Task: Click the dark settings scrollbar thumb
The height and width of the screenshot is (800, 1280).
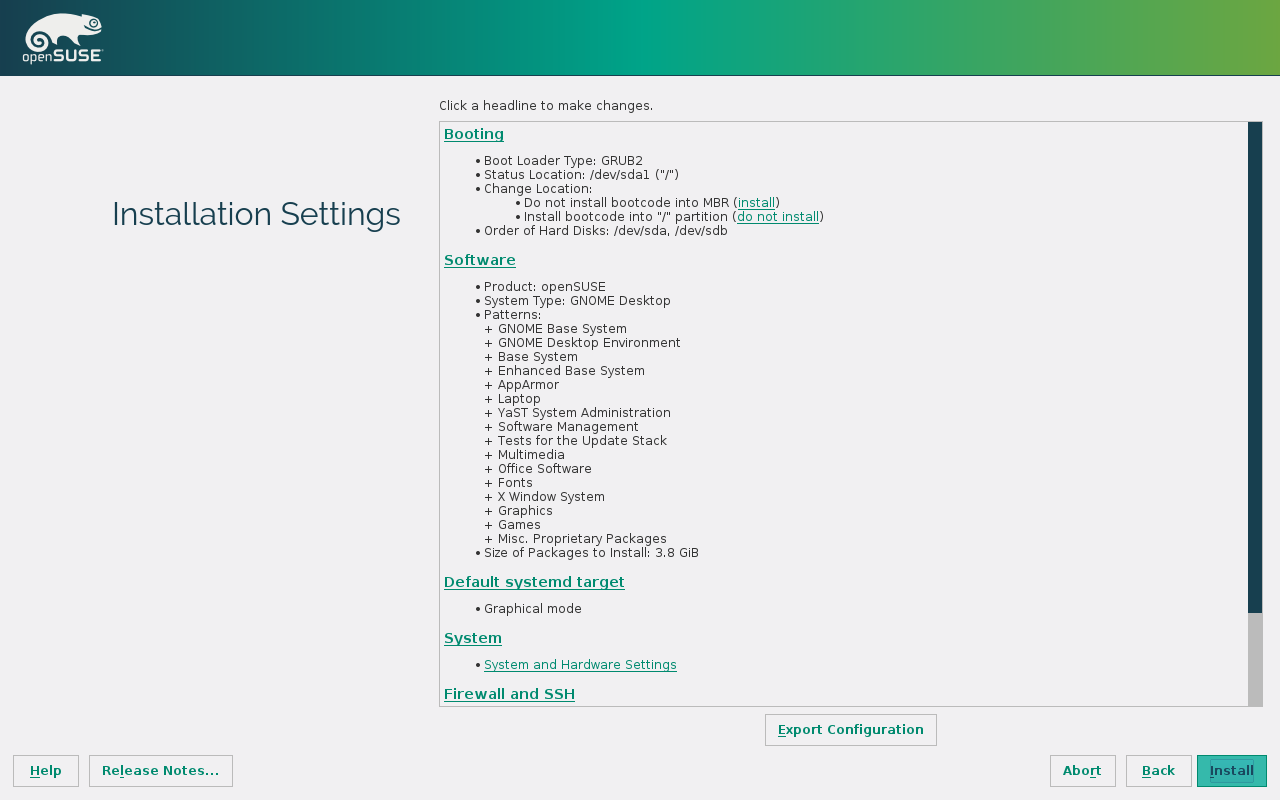Action: tap(1255, 367)
